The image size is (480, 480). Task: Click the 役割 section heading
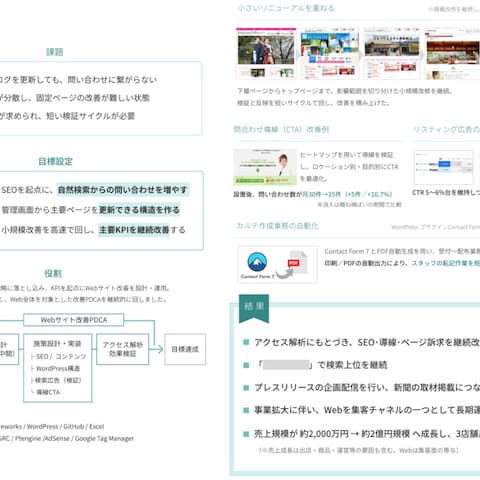click(x=53, y=274)
